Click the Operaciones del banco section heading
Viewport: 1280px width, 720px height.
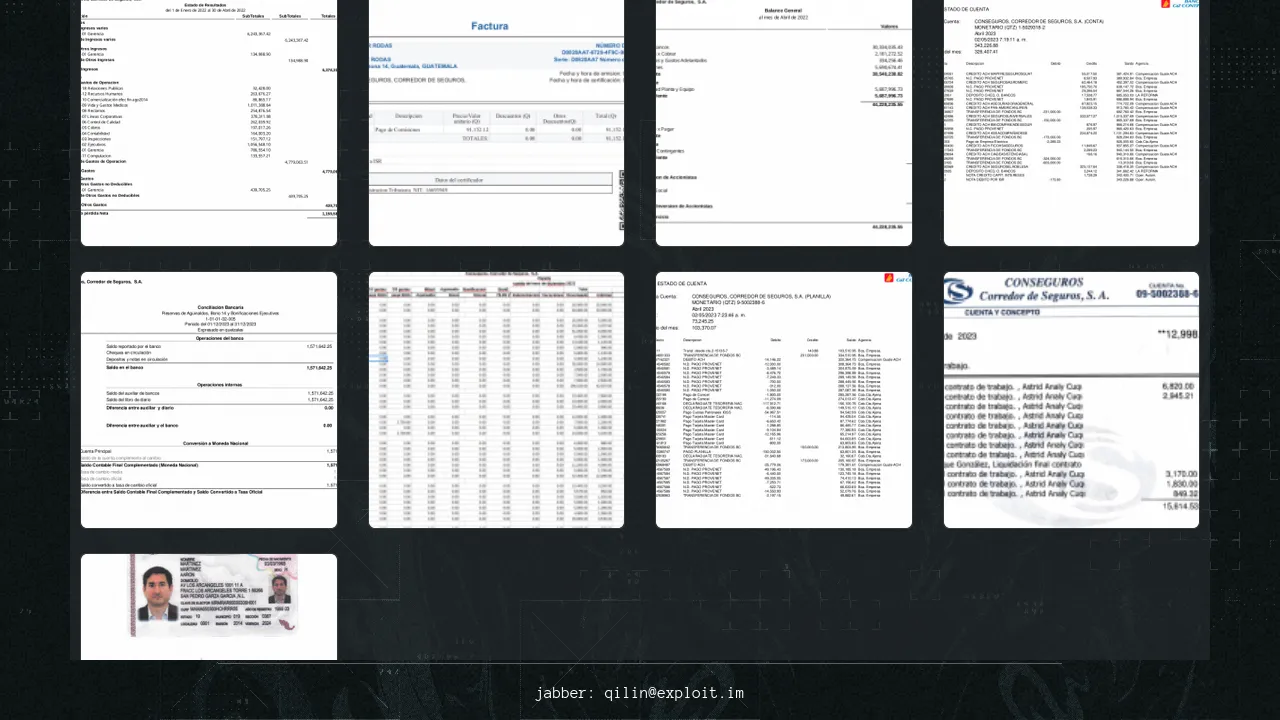tap(222, 338)
